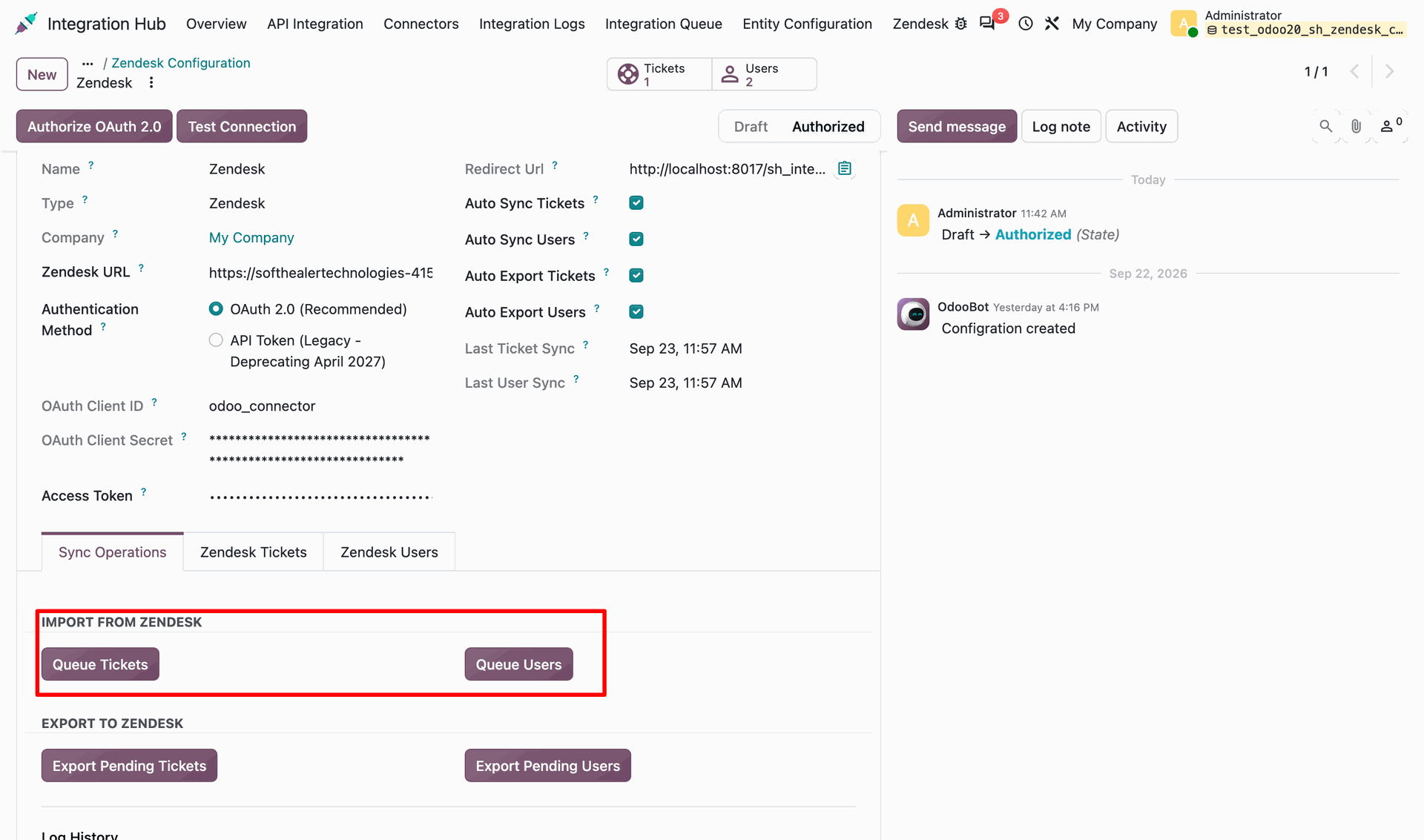Viewport: 1424px width, 840px height.
Task: Click the Test Connection button
Action: click(x=242, y=126)
